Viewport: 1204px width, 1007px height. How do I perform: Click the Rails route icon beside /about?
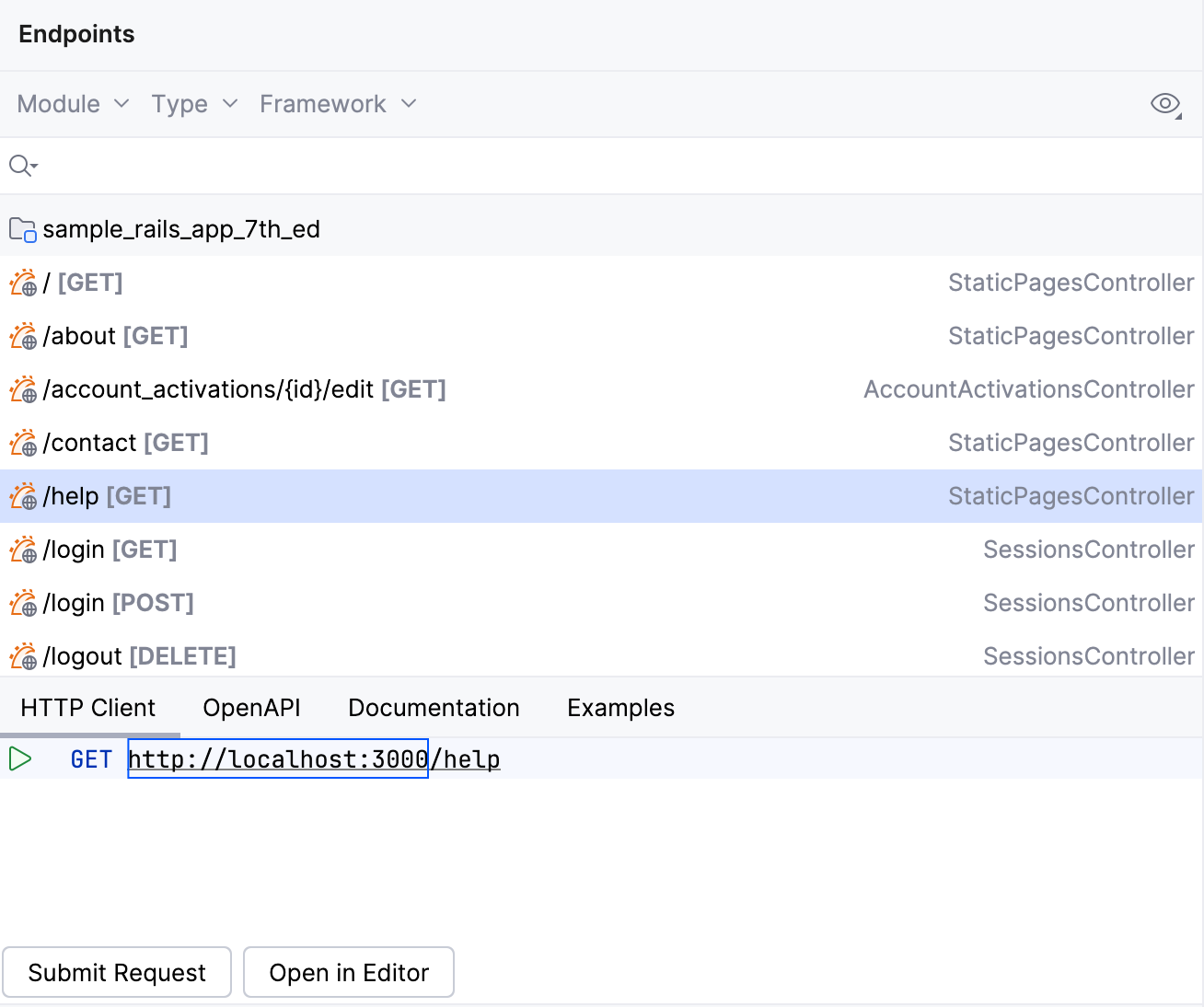pos(22,336)
